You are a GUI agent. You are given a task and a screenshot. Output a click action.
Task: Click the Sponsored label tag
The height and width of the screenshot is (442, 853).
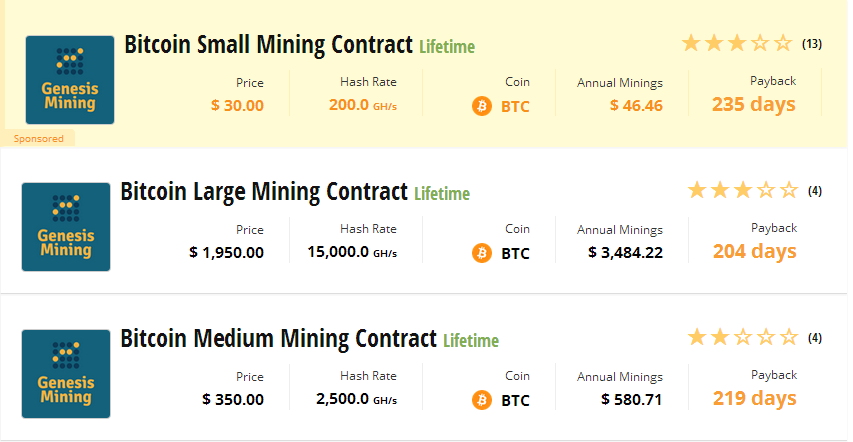point(38,139)
